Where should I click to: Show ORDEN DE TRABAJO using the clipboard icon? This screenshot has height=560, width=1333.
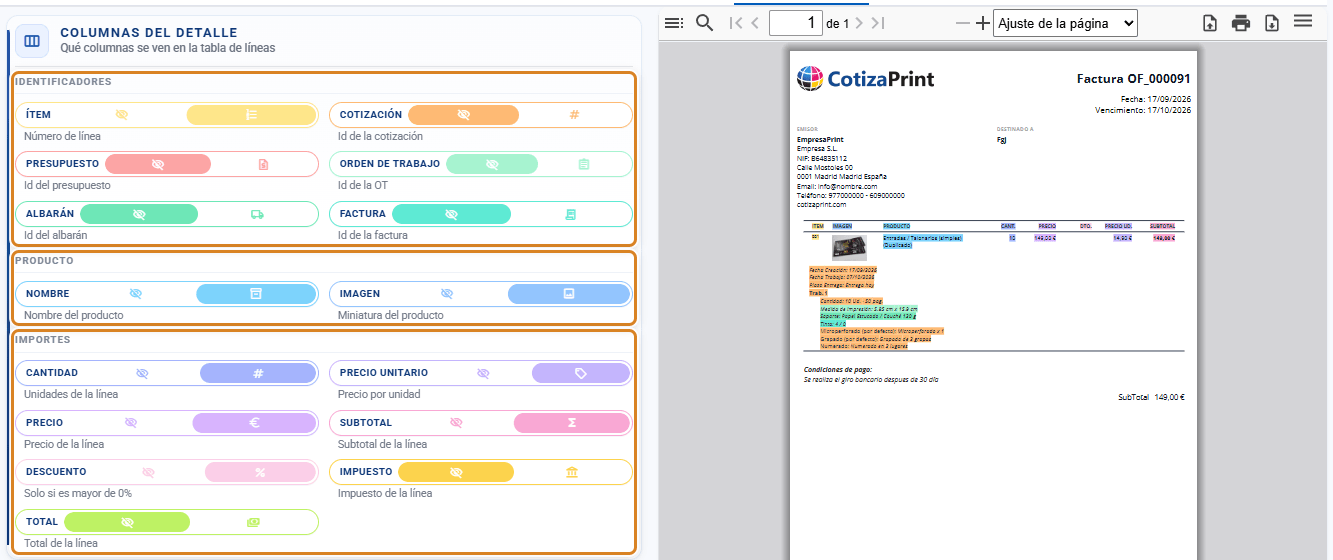pyautogui.click(x=584, y=164)
